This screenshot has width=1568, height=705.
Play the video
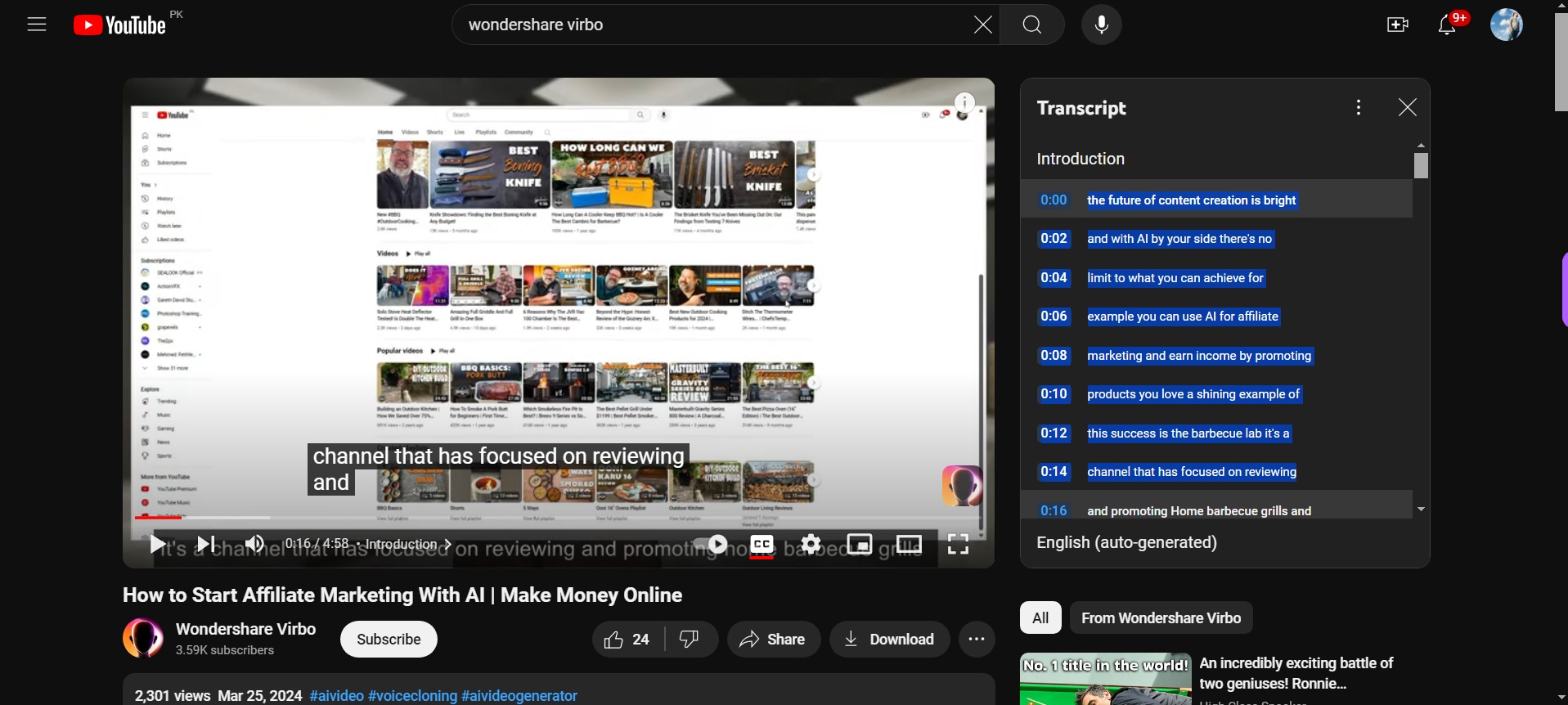(x=158, y=544)
